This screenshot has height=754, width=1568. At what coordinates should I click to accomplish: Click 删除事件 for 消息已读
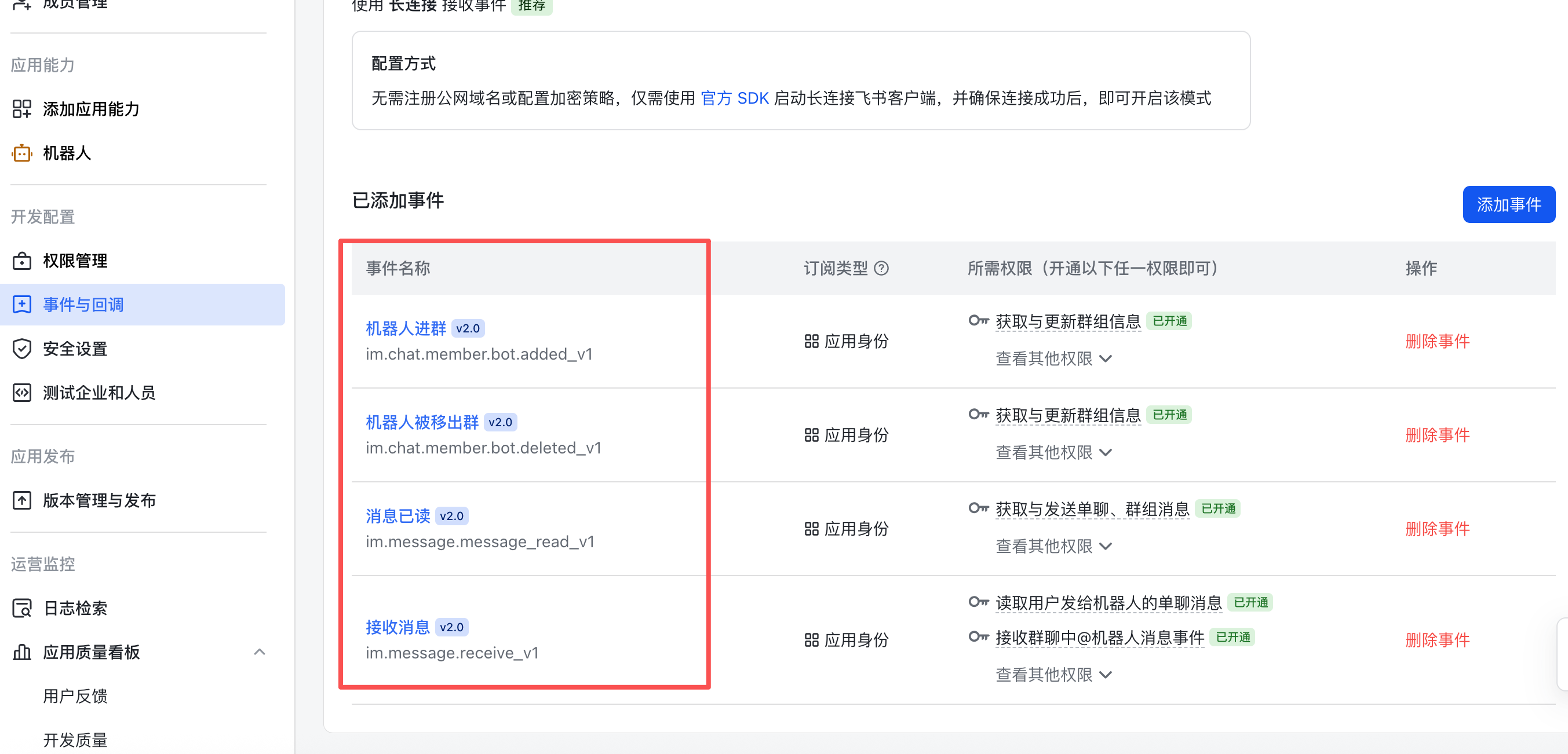[1437, 529]
